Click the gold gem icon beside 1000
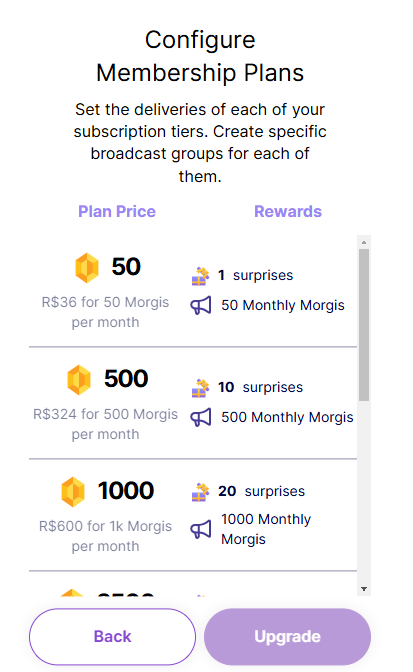The height and width of the screenshot is (672, 413). pos(73,492)
